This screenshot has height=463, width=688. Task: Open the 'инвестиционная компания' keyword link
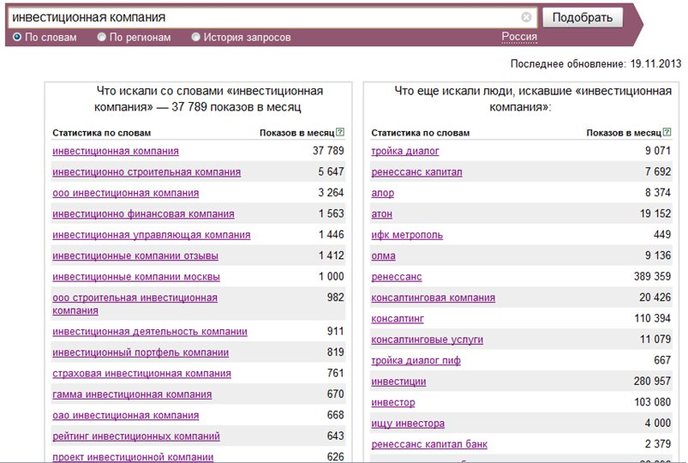tap(115, 151)
